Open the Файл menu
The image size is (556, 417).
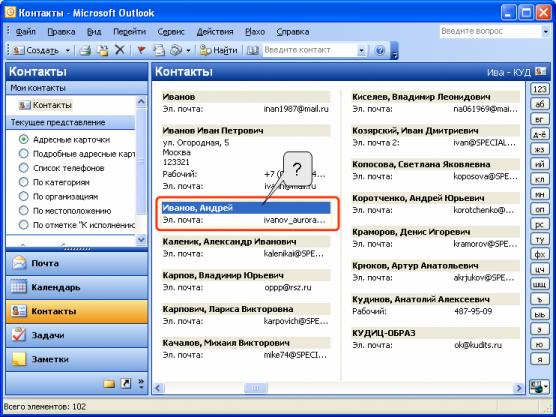pos(26,32)
